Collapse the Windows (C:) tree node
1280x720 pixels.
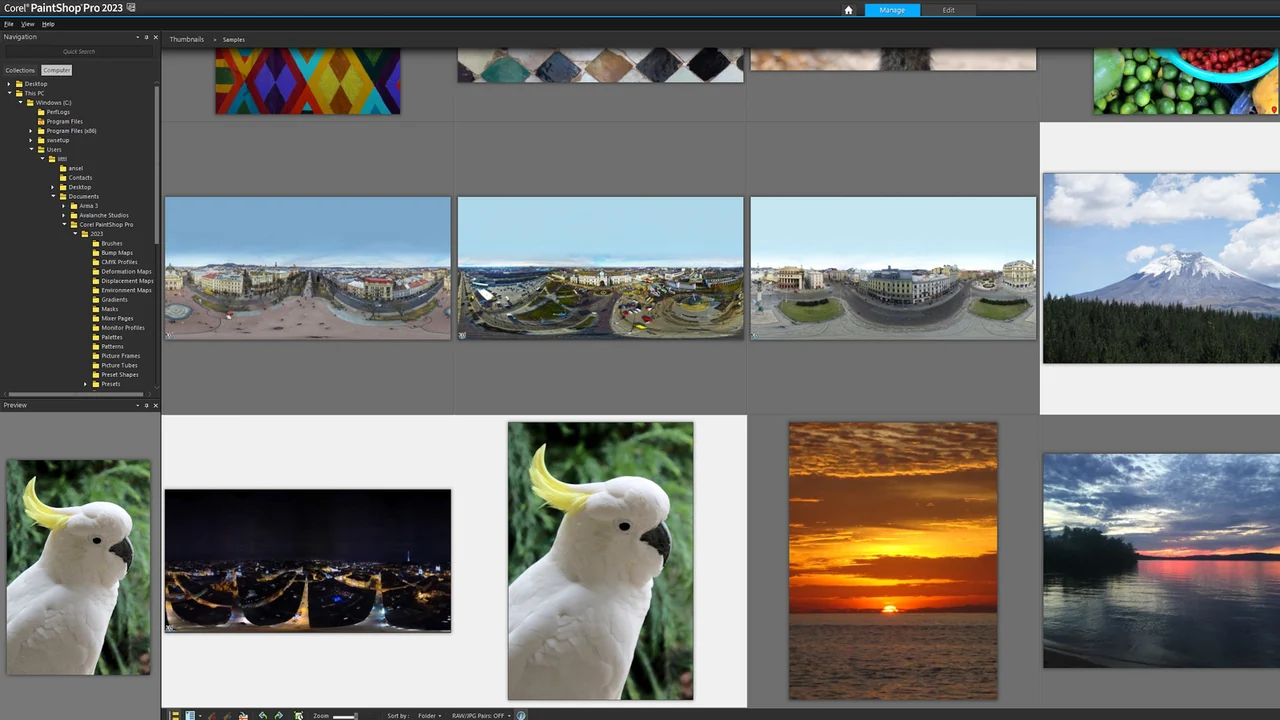click(20, 103)
